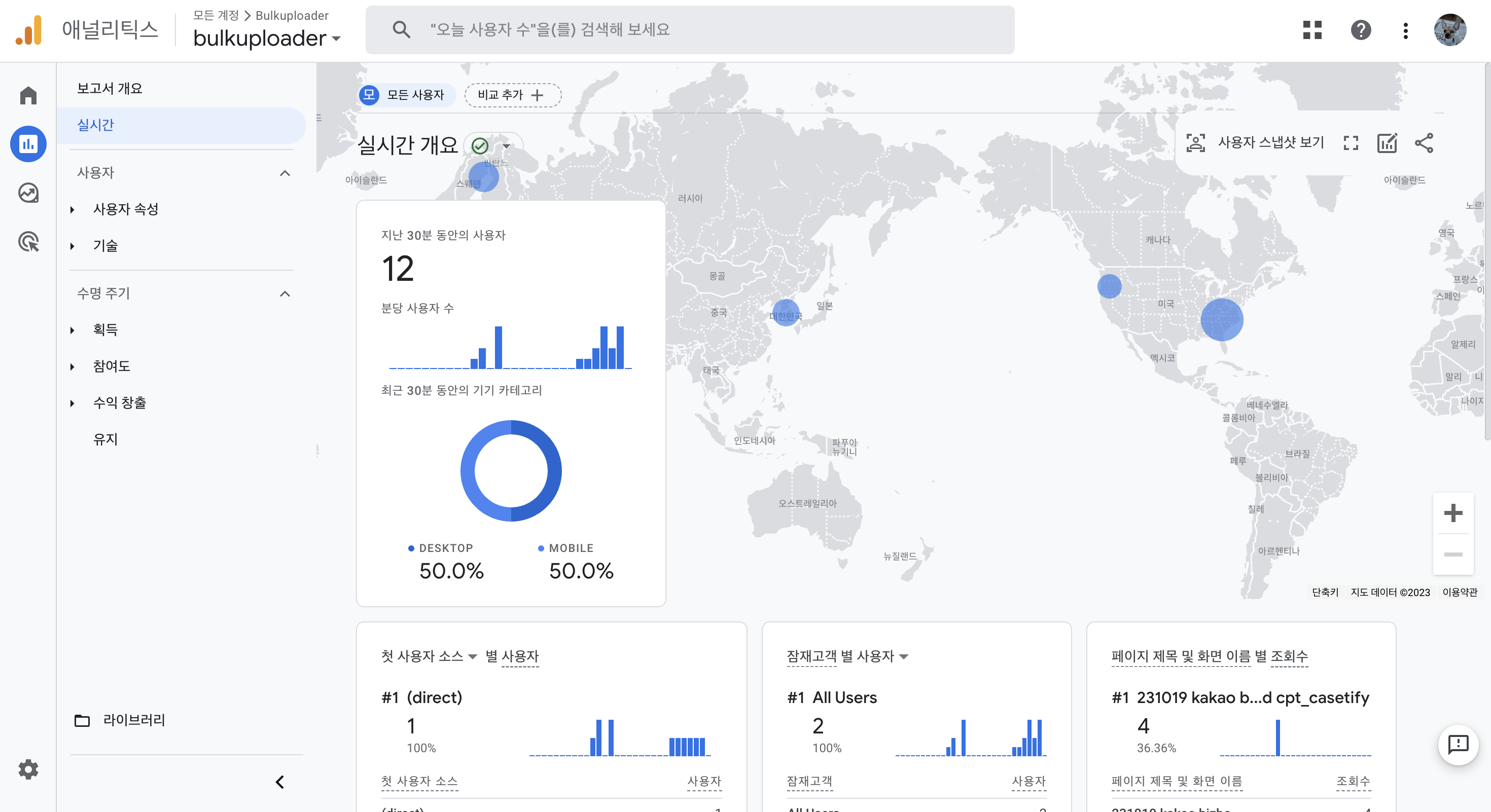
Task: Open the three-dot more options menu
Action: pyautogui.click(x=1405, y=30)
